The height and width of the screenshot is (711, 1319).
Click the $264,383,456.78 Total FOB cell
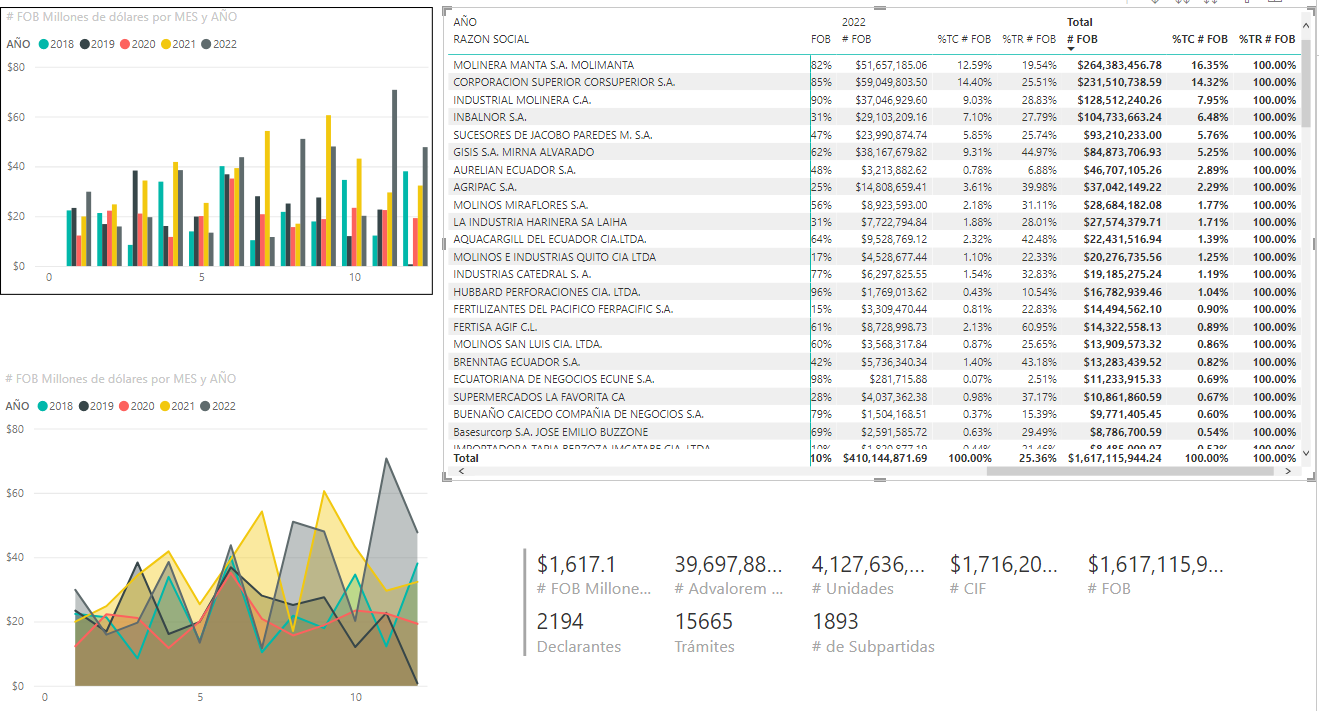(1119, 65)
